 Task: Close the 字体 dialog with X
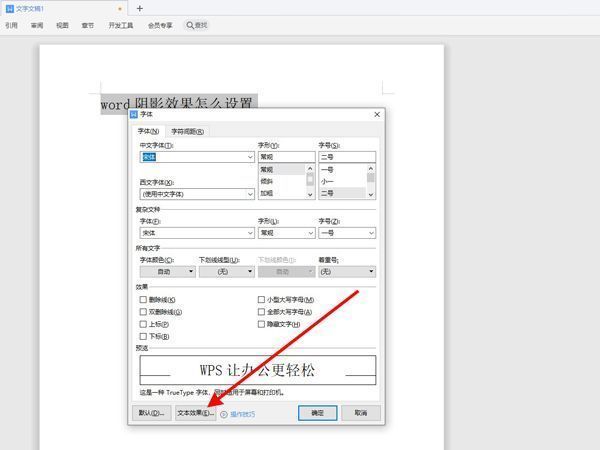click(x=377, y=114)
